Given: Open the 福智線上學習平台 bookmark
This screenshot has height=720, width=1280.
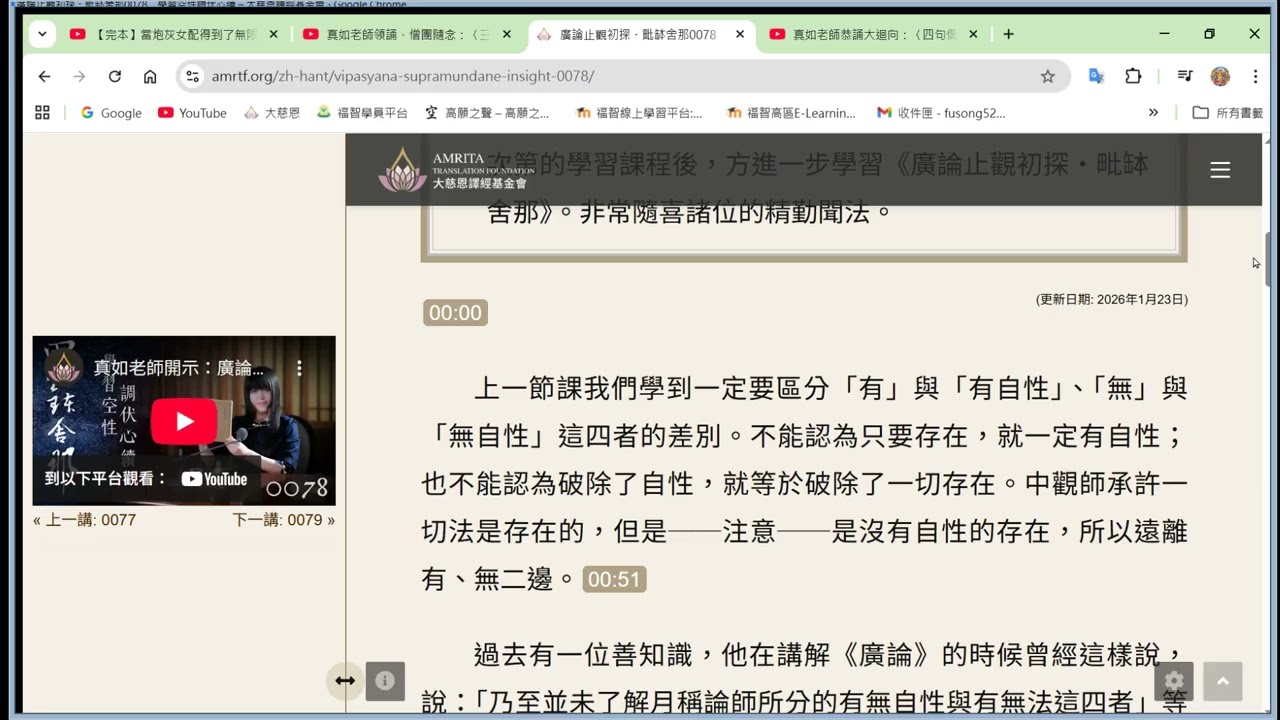Looking at the screenshot, I should tap(639, 113).
